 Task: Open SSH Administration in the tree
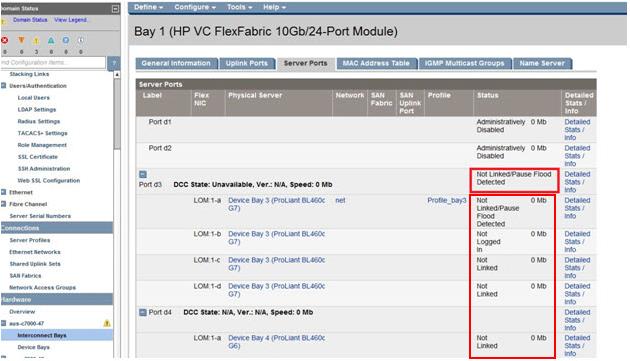click(44, 169)
